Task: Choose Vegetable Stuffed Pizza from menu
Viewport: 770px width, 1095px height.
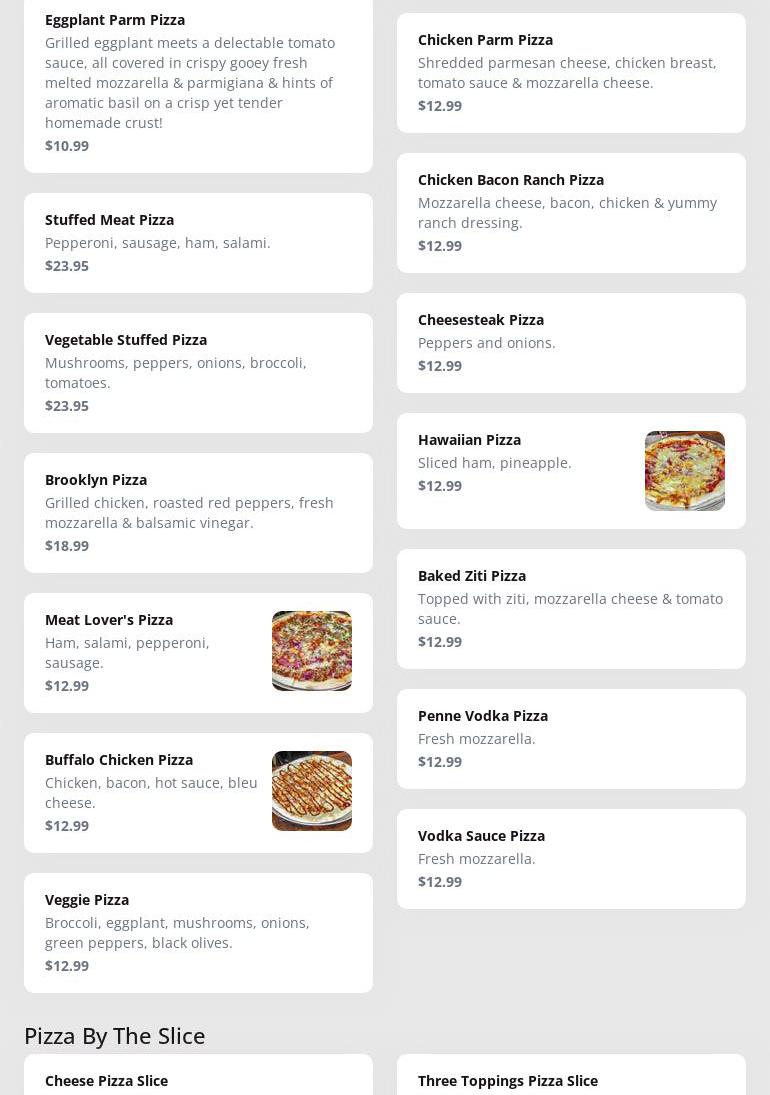Action: [x=198, y=373]
